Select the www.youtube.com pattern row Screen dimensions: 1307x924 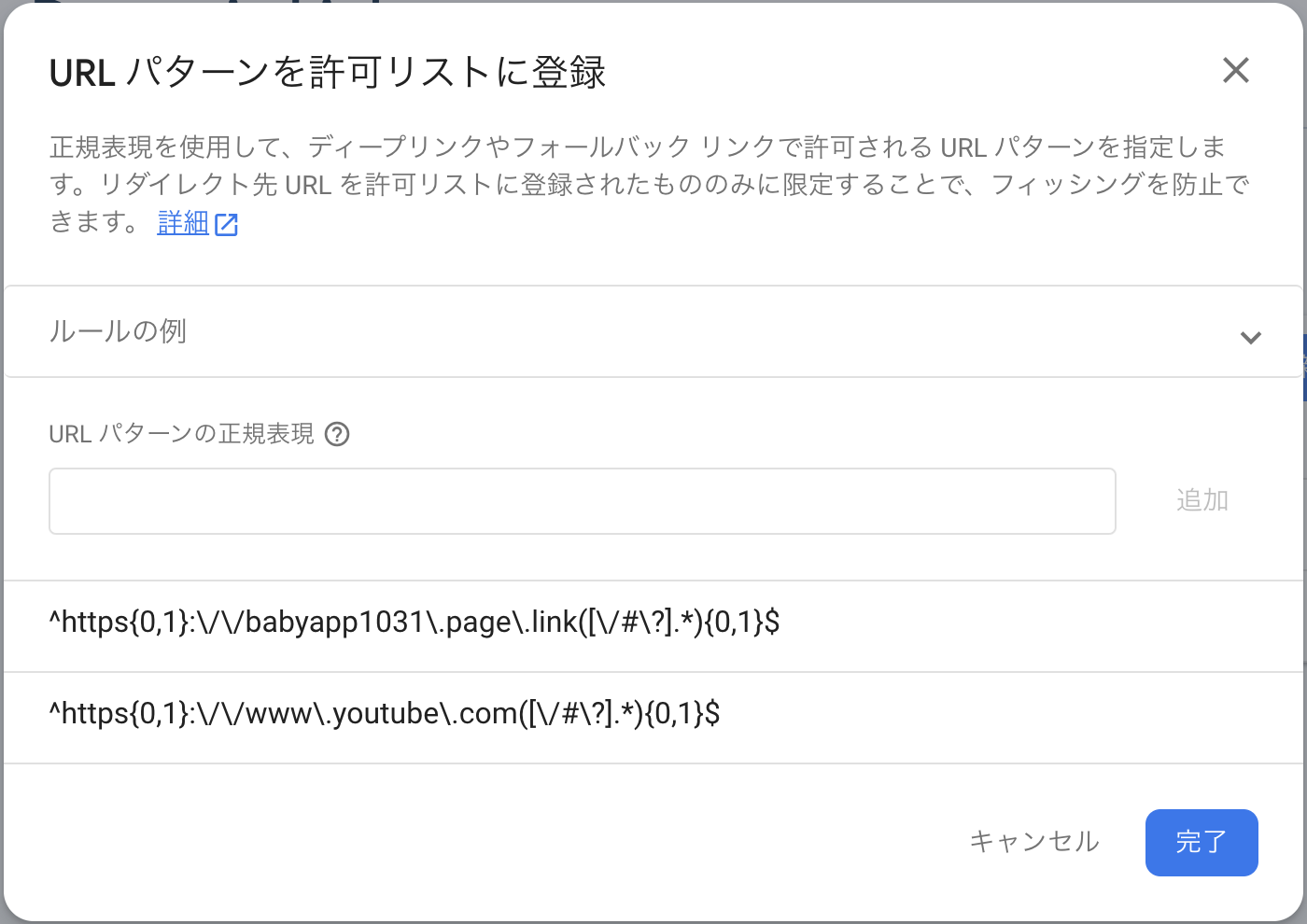pyautogui.click(x=386, y=715)
